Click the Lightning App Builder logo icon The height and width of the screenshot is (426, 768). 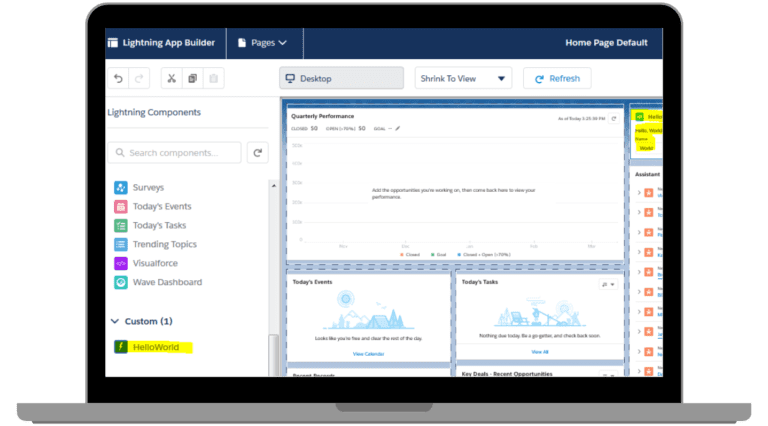(x=113, y=43)
